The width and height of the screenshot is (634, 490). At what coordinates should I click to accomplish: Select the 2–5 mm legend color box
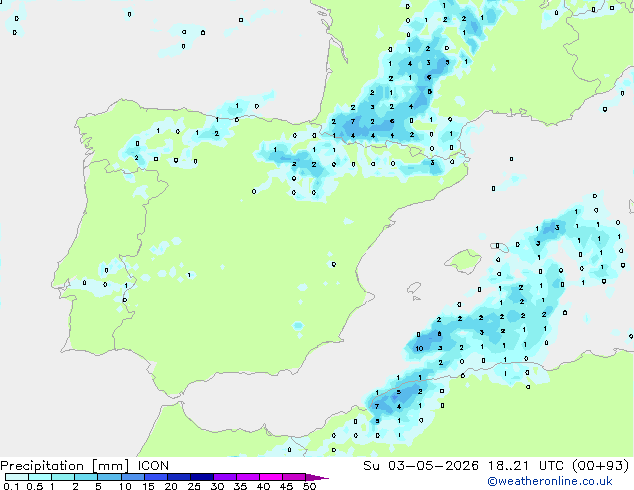pyautogui.click(x=86, y=477)
